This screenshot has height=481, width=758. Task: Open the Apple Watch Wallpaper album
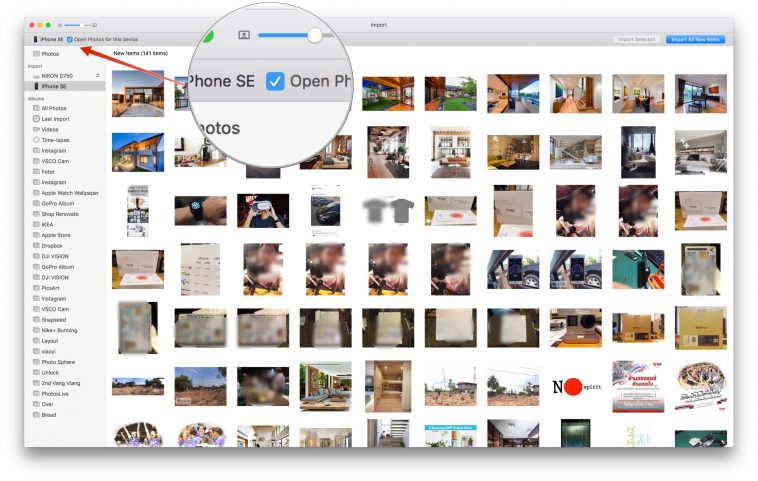(x=70, y=193)
